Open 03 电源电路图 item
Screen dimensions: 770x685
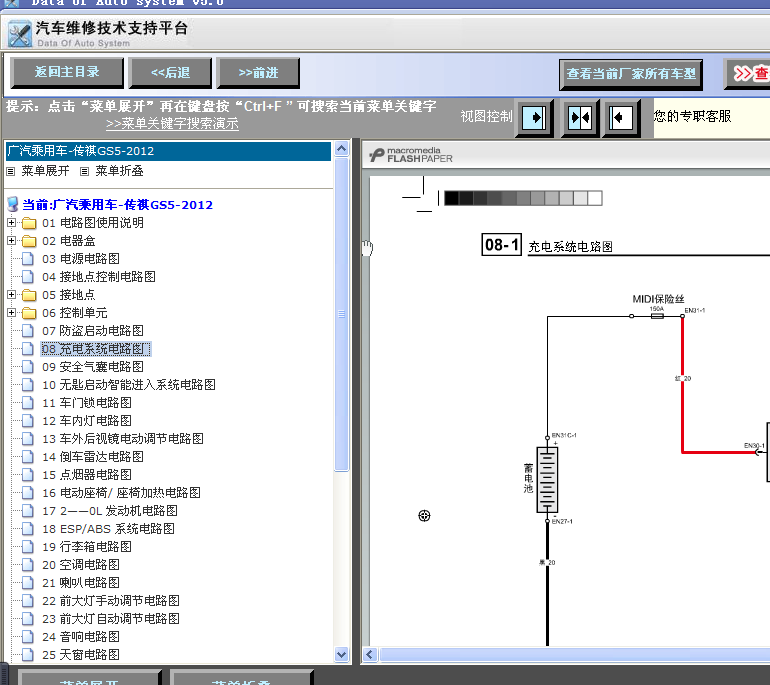tap(81, 259)
